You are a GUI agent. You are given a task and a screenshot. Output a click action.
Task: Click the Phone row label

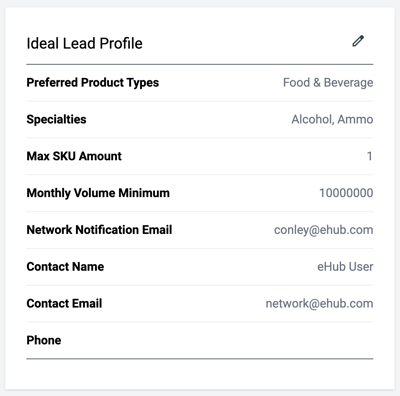44,340
